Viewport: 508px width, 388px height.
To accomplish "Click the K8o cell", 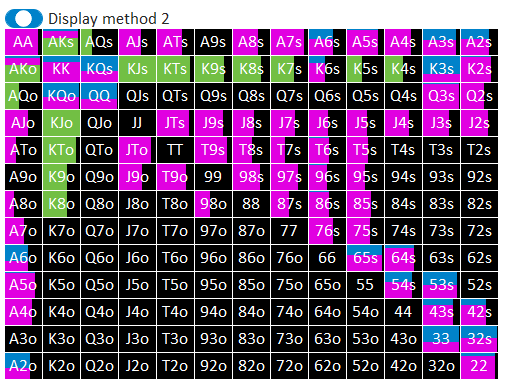I will [x=61, y=204].
